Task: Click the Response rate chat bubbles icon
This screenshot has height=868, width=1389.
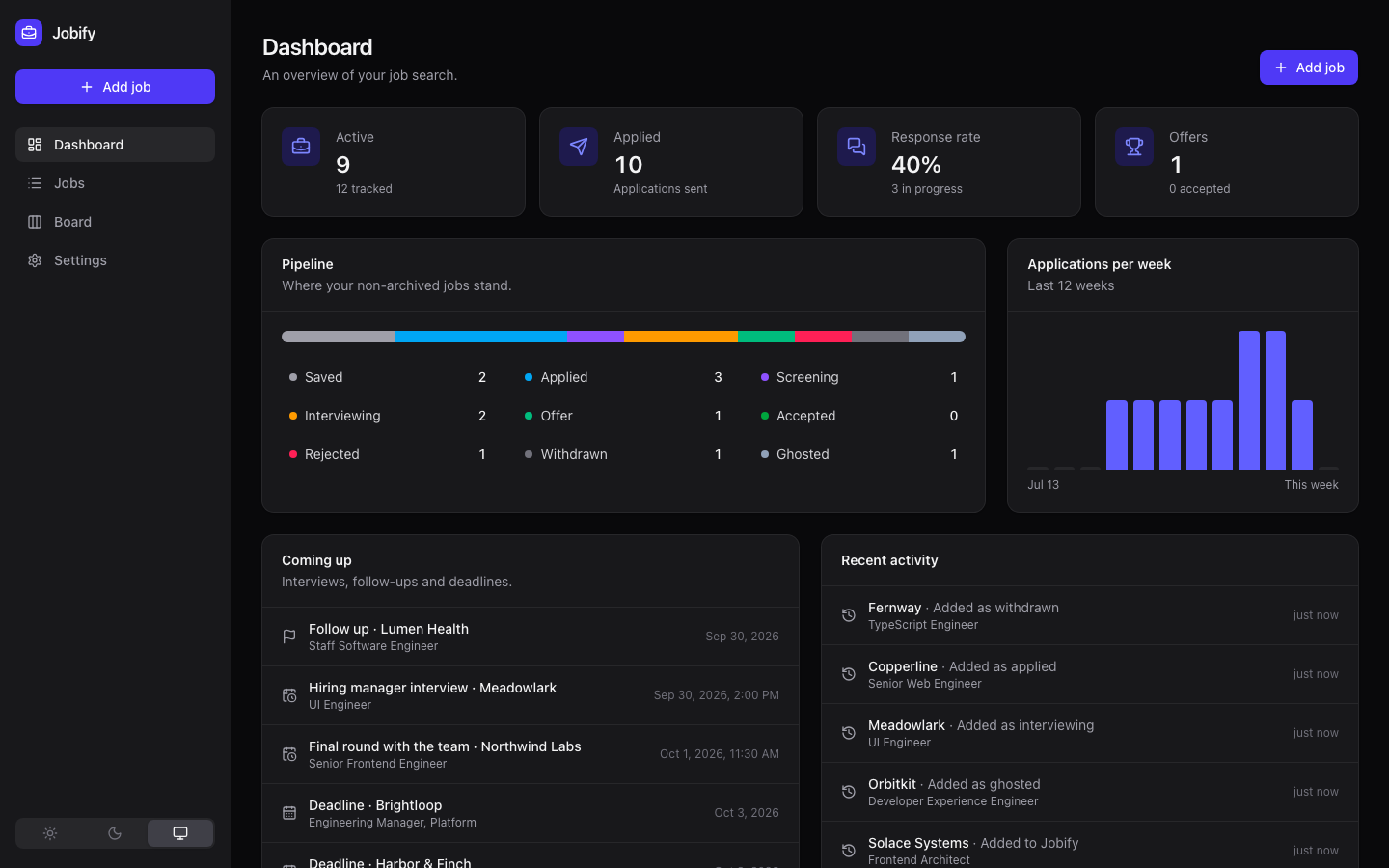Action: tap(857, 147)
